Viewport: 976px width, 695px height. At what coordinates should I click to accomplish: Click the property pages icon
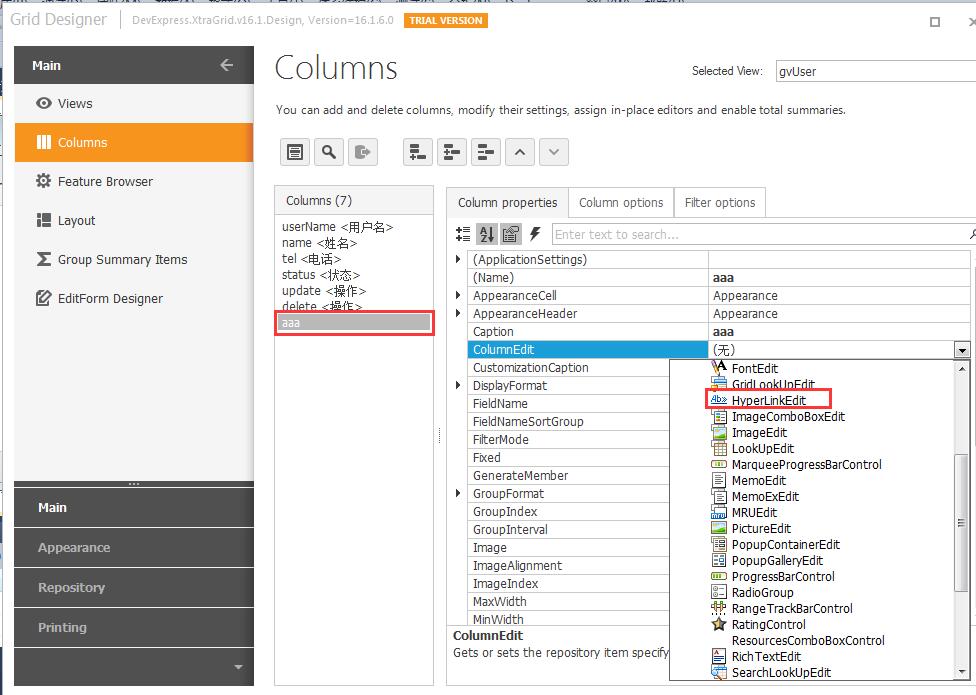510,234
